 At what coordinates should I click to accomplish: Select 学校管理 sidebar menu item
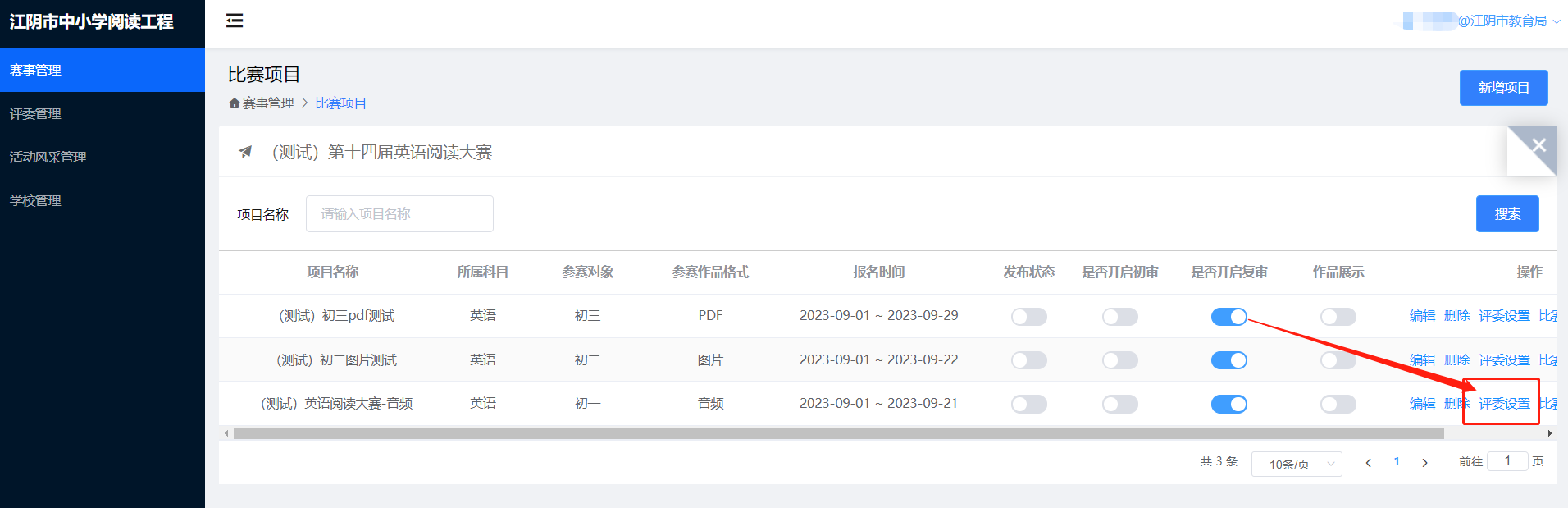point(35,201)
